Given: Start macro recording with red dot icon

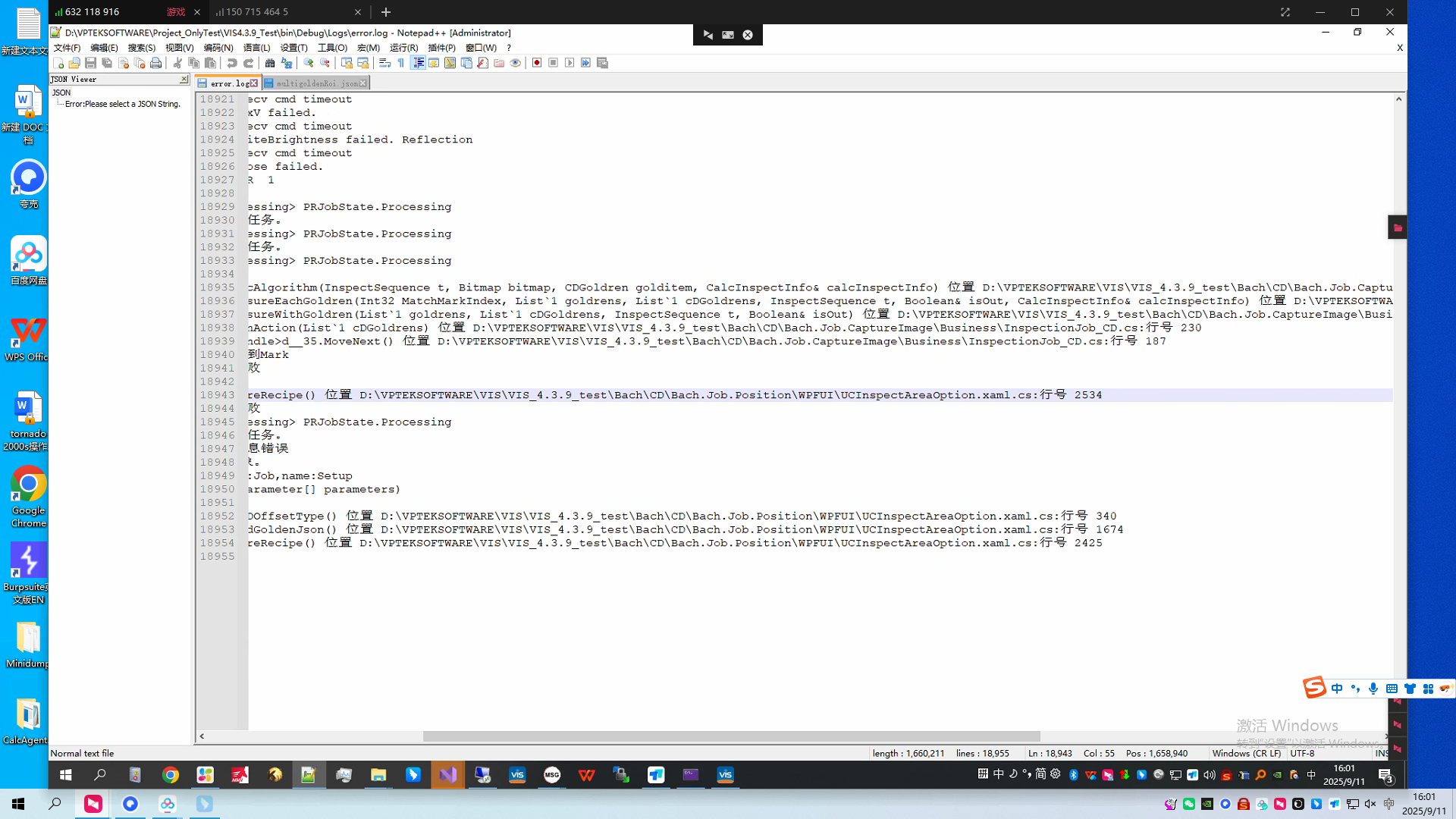Looking at the screenshot, I should click(x=537, y=63).
